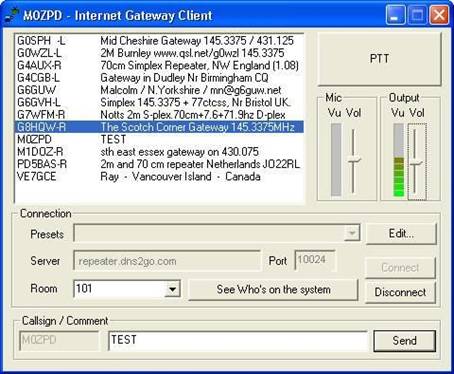The height and width of the screenshot is (374, 454).
Task: Click the Server field repeater.dns2go.com
Action: [167, 261]
